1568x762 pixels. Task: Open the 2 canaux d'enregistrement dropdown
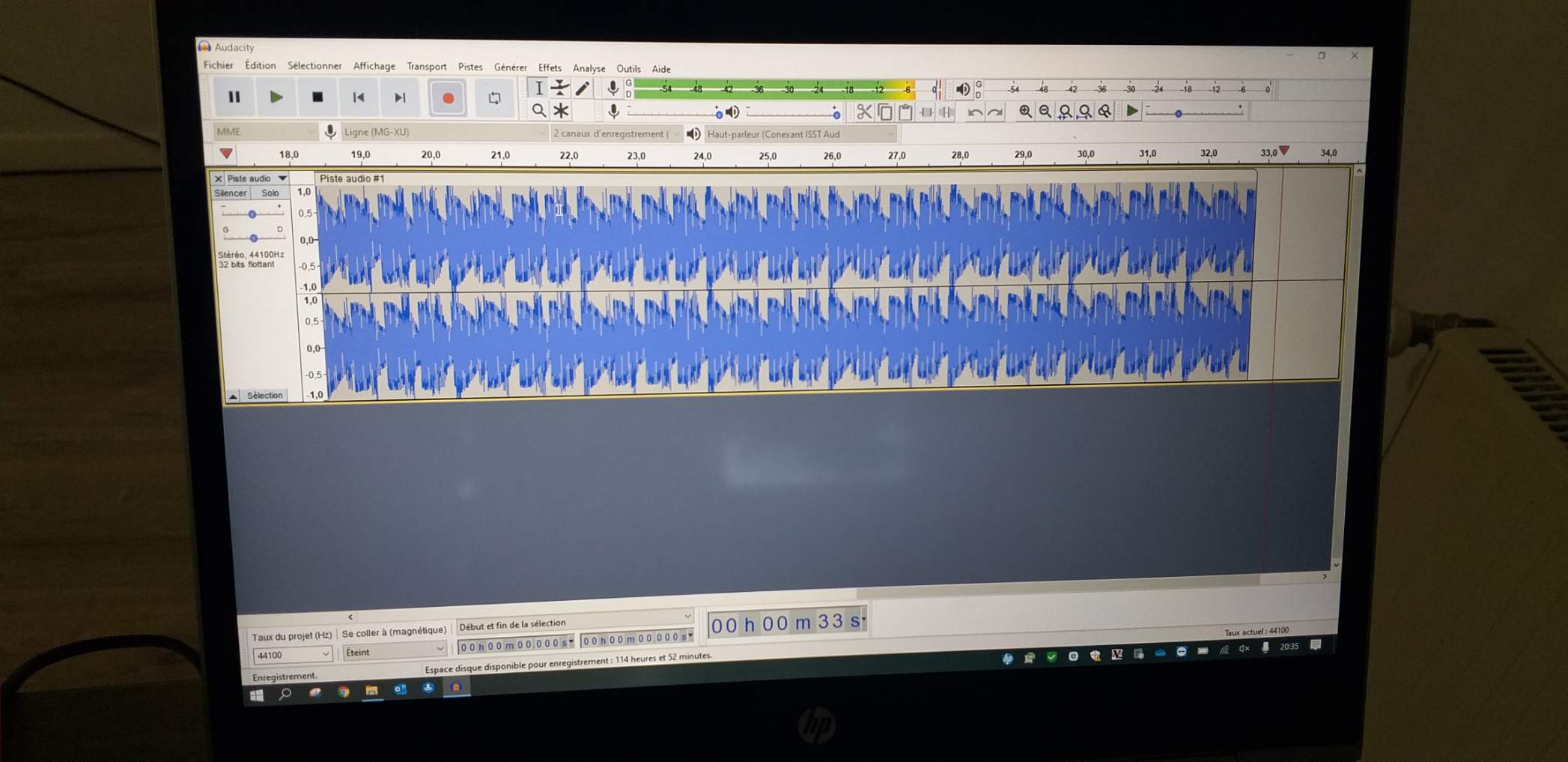pyautogui.click(x=617, y=133)
